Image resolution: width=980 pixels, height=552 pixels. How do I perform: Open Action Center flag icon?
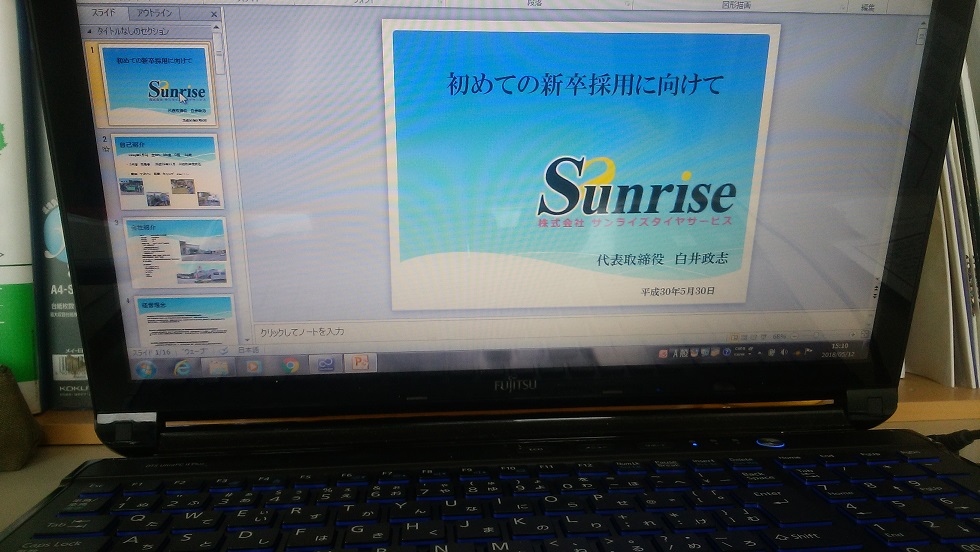pyautogui.click(x=809, y=351)
